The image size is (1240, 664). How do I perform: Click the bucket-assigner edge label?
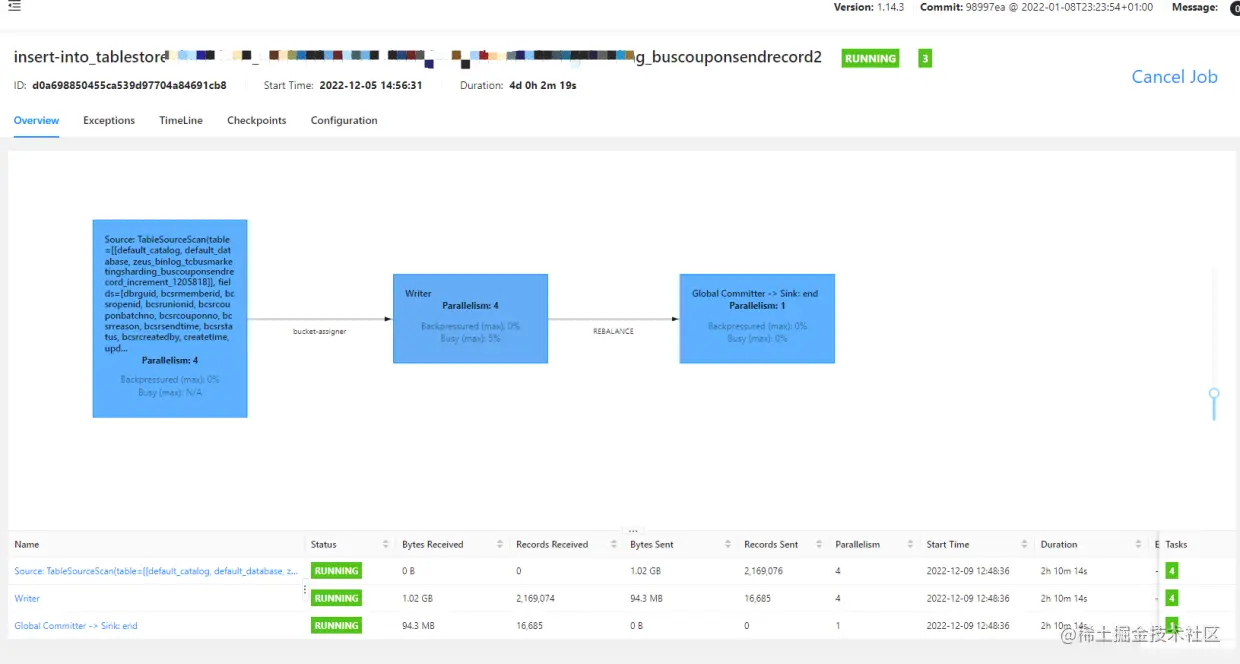click(319, 331)
